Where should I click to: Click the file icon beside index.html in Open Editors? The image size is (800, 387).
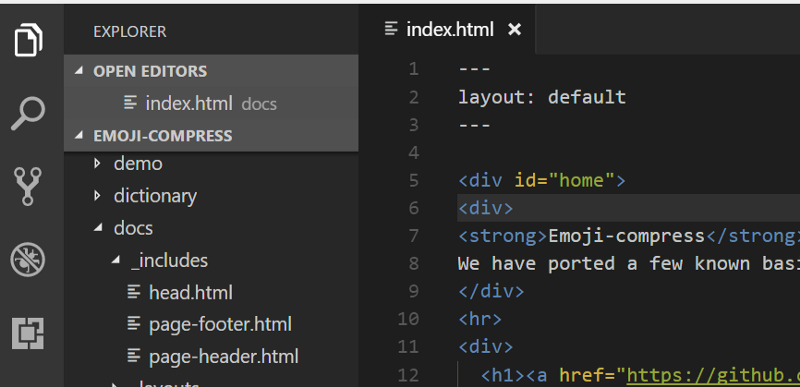(131, 103)
